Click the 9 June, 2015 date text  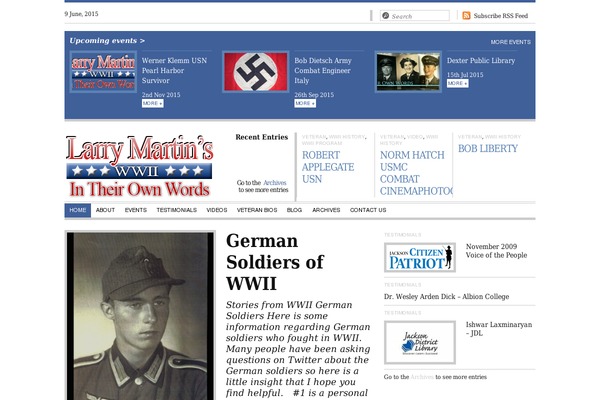81,14
